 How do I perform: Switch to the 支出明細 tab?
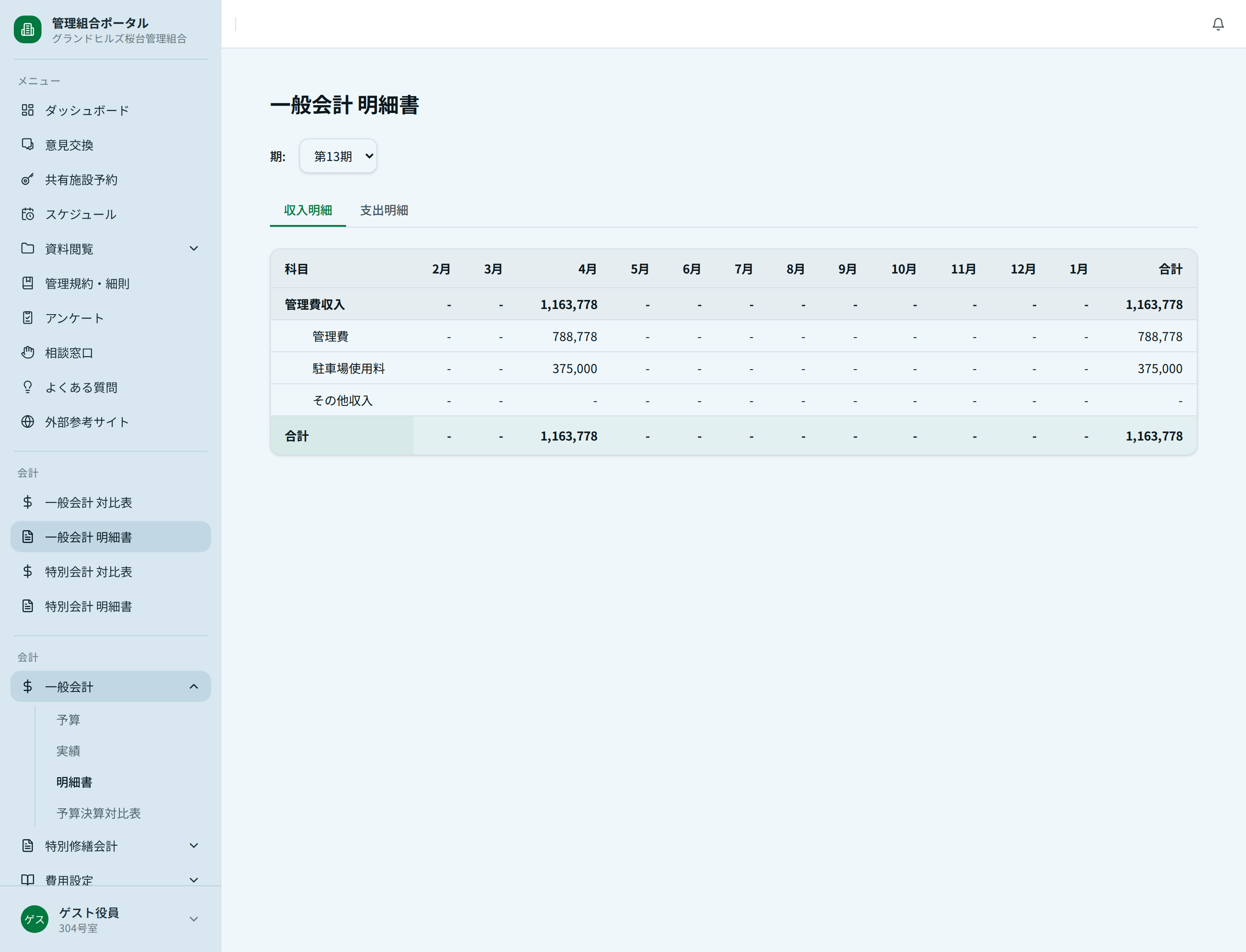(x=384, y=210)
